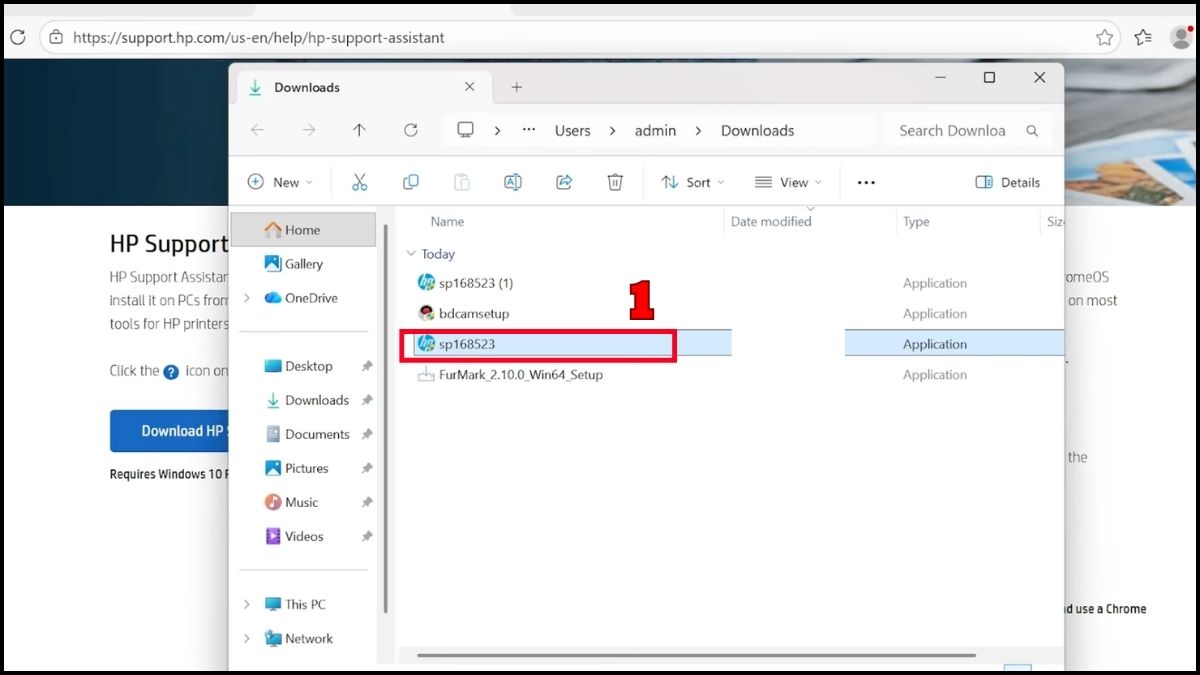Screen dimensions: 1200x675
Task: Go back with Explorer's back arrow
Action: coord(257,130)
